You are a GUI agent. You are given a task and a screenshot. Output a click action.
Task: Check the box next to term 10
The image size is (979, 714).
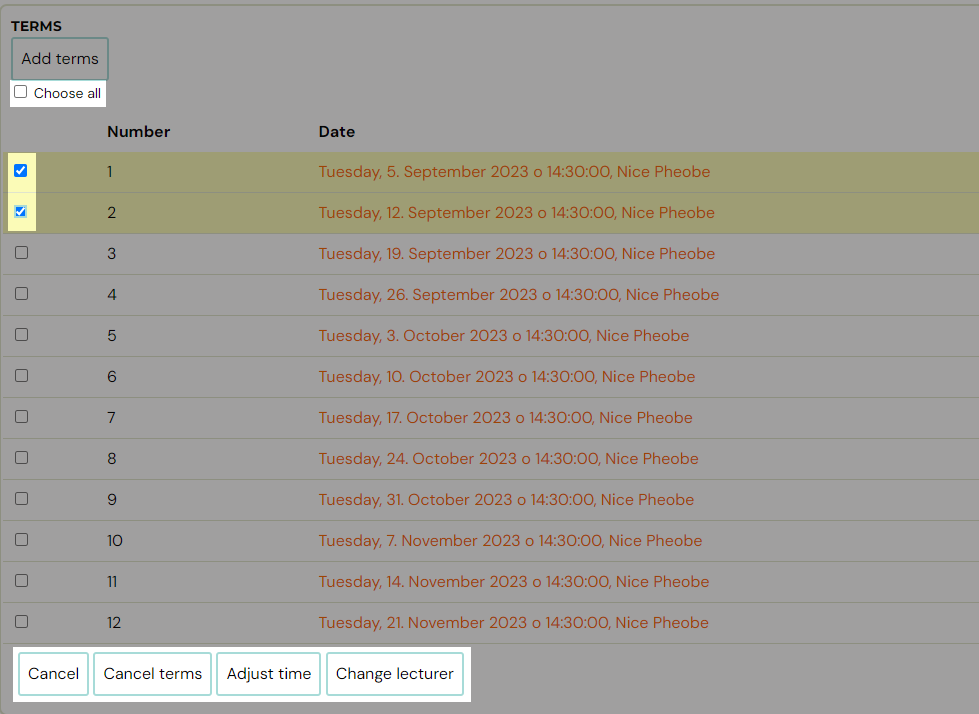22,540
